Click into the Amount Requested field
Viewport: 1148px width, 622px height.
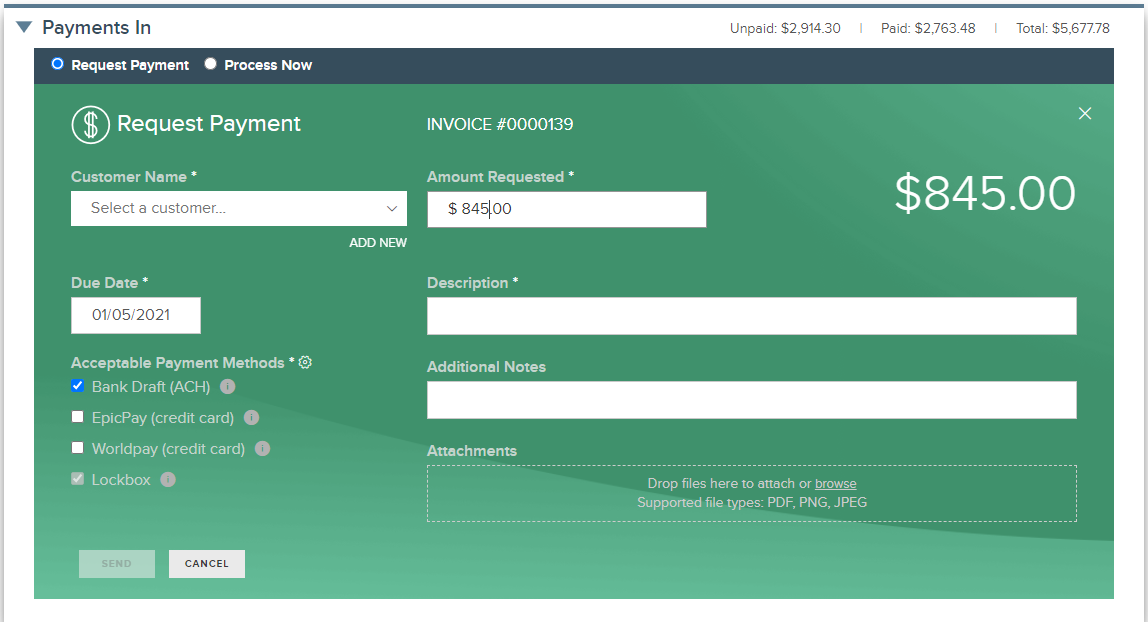(x=567, y=209)
